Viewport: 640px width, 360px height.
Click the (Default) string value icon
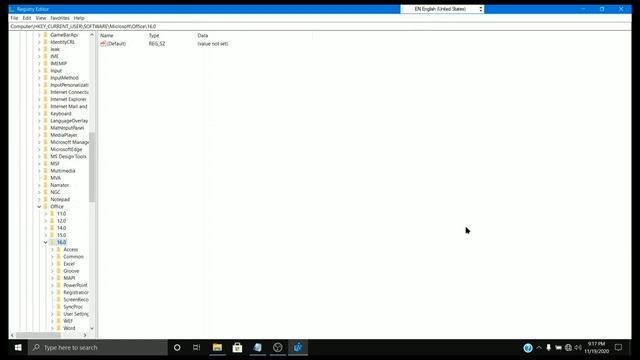coord(103,43)
